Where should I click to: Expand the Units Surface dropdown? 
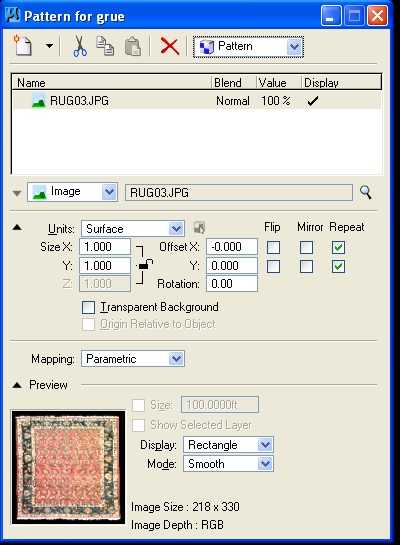(x=133, y=229)
